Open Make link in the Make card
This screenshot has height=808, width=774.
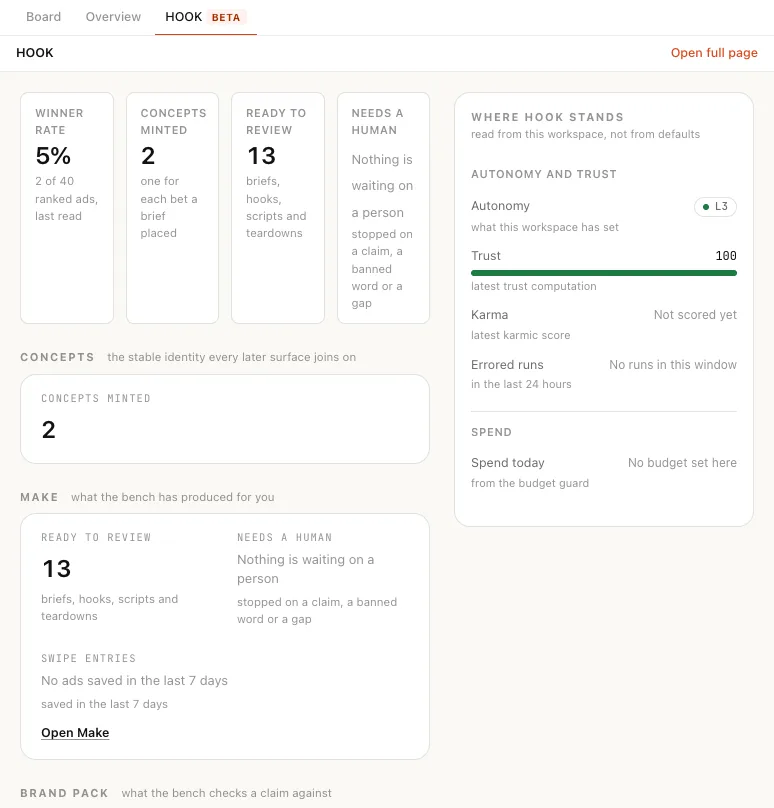(x=75, y=732)
